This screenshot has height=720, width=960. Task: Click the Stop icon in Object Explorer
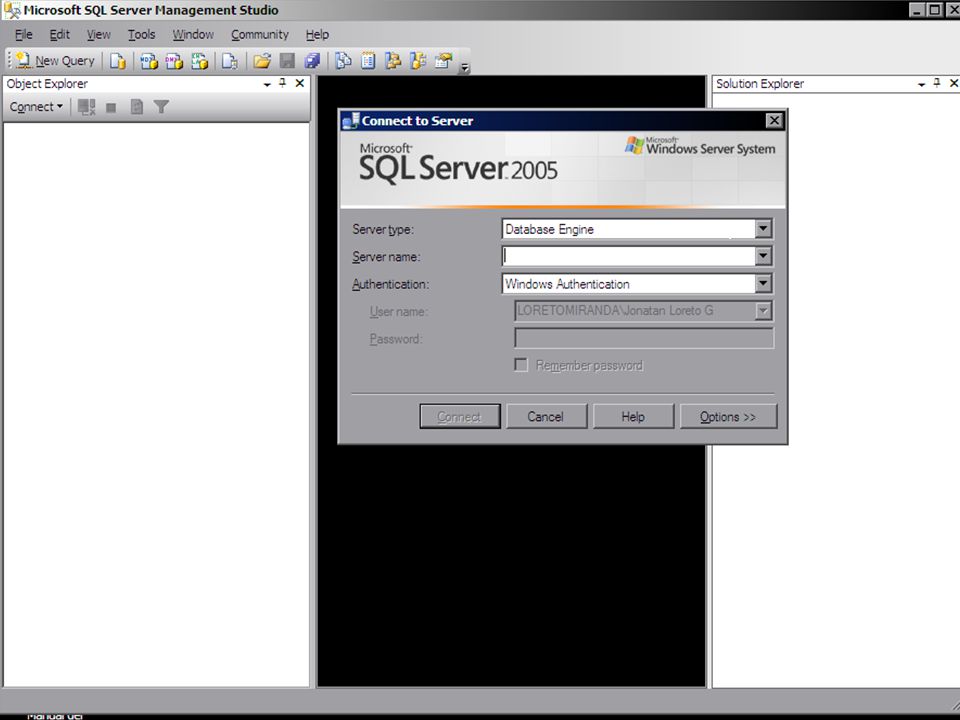click(x=111, y=108)
